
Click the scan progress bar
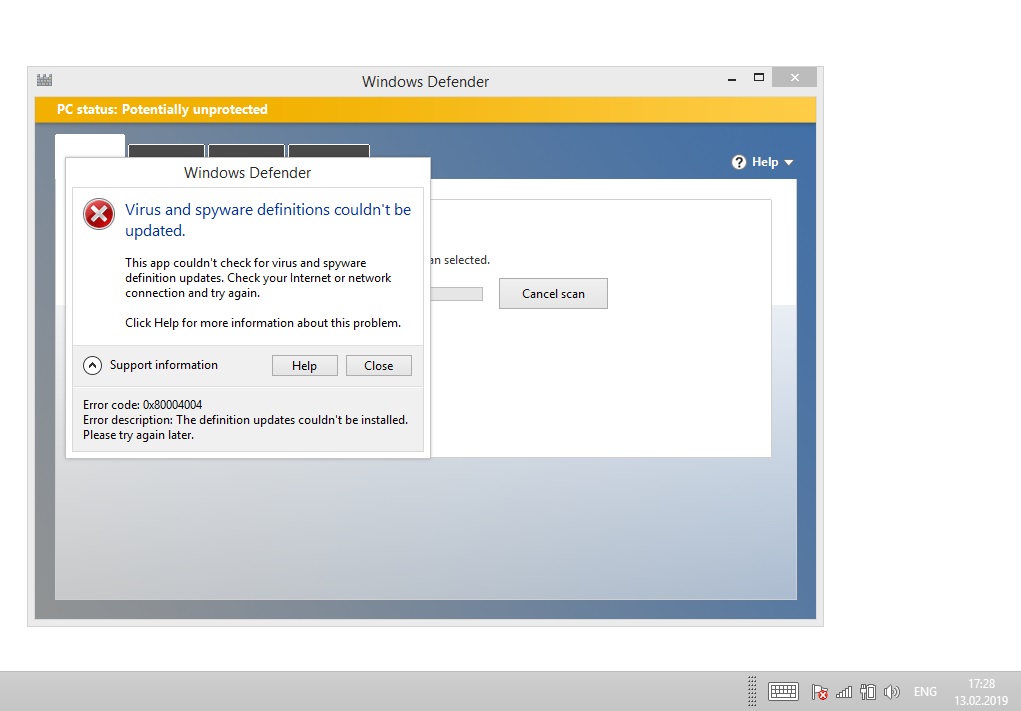coord(456,294)
